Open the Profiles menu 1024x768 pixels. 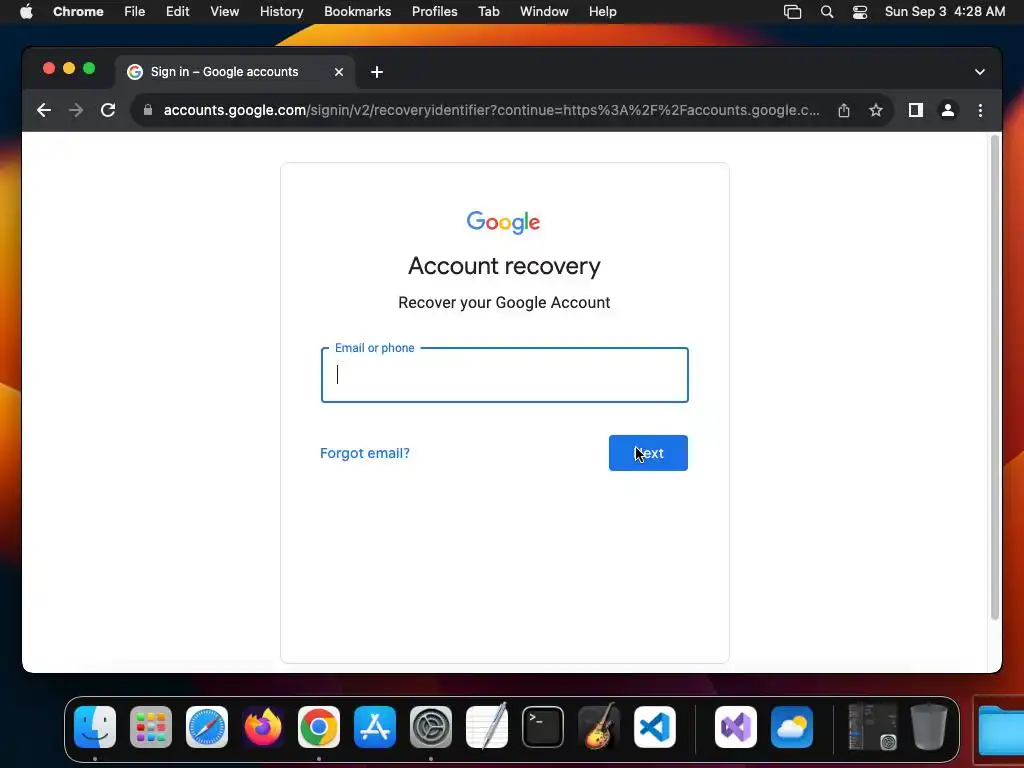click(x=434, y=12)
